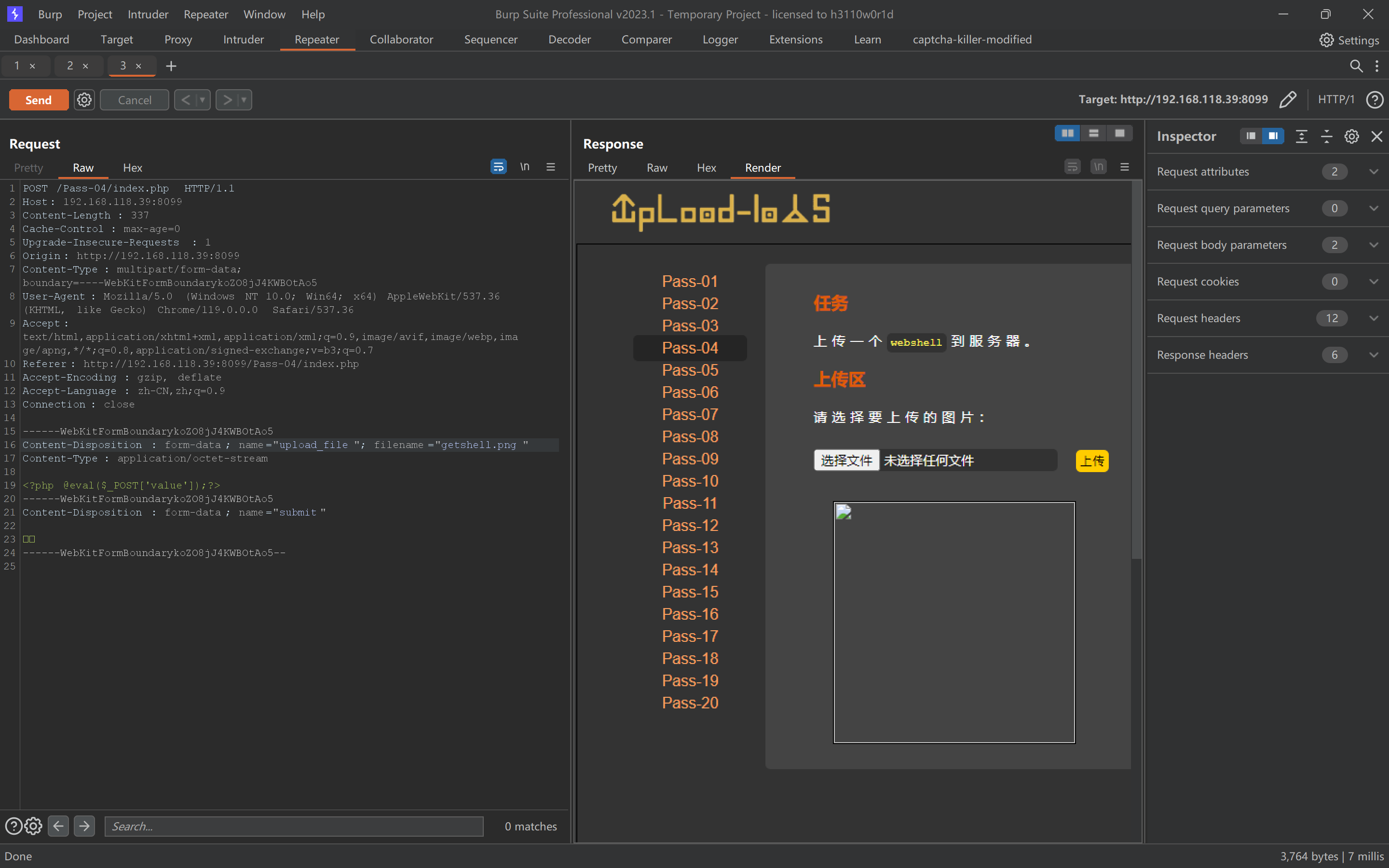This screenshot has width=1389, height=868.
Task: Collapse all Inspector sections icon
Action: [x=1326, y=136]
